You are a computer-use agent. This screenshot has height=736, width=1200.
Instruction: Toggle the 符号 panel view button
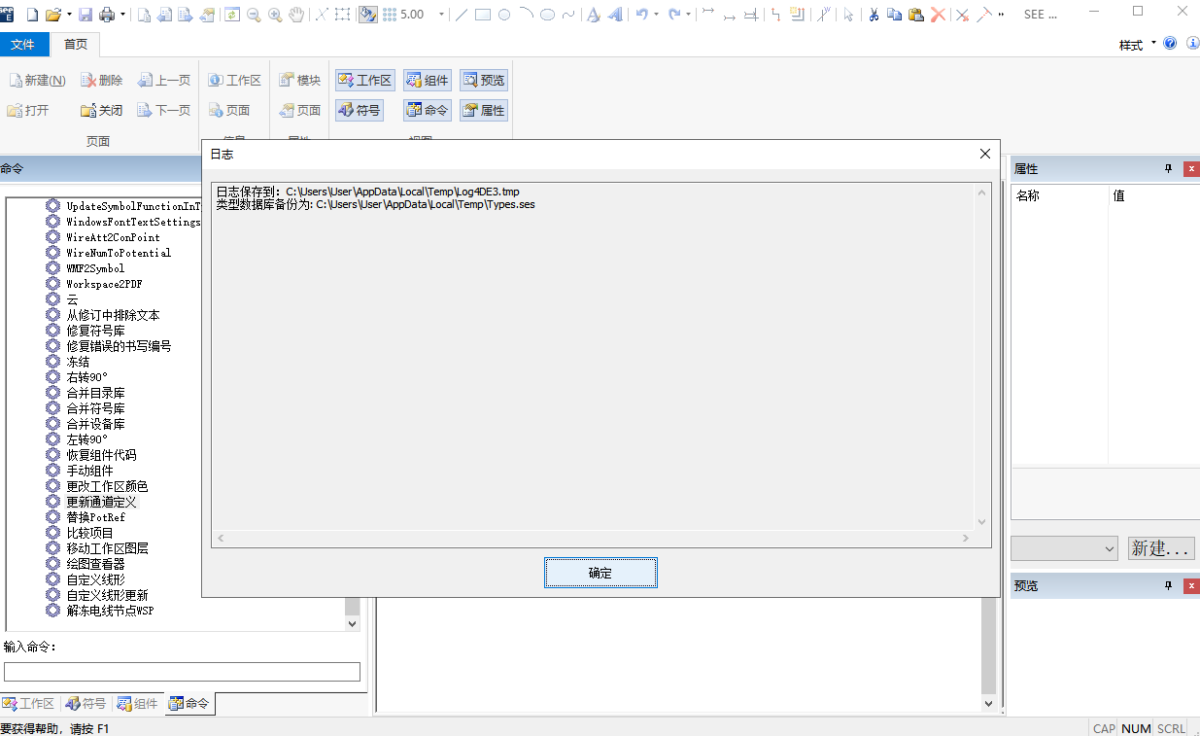[360, 110]
